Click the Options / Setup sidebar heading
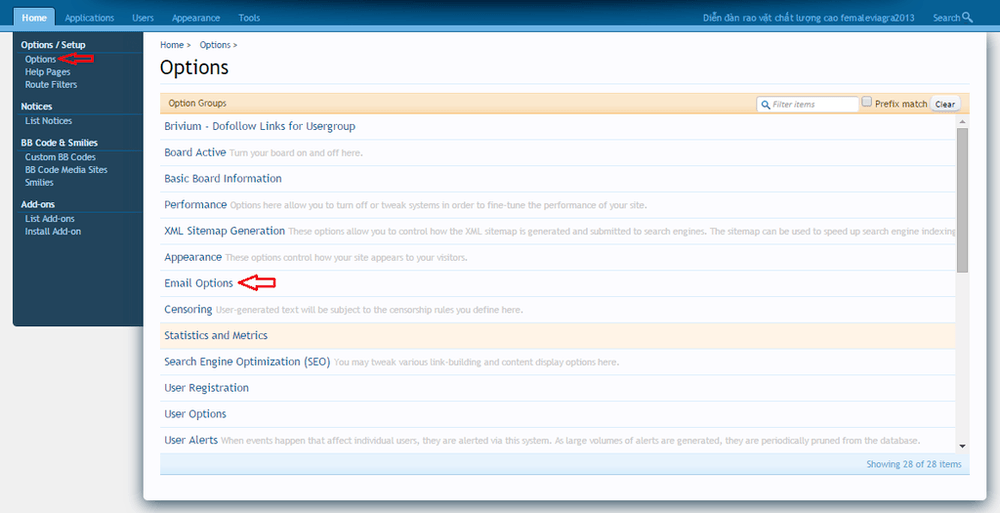 53,45
